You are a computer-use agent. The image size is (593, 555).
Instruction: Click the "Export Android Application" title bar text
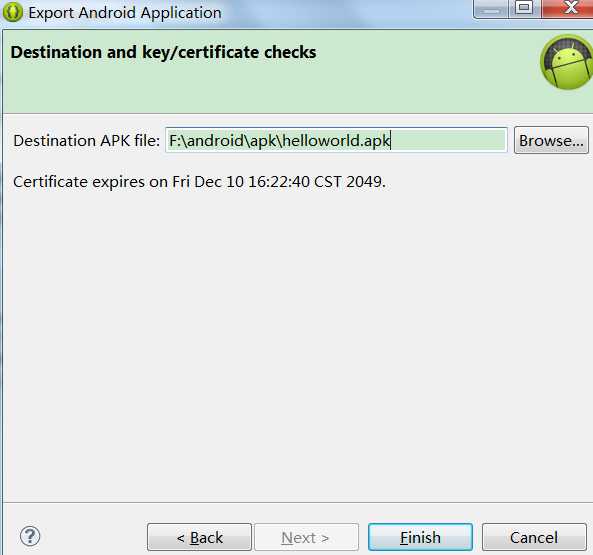(125, 12)
